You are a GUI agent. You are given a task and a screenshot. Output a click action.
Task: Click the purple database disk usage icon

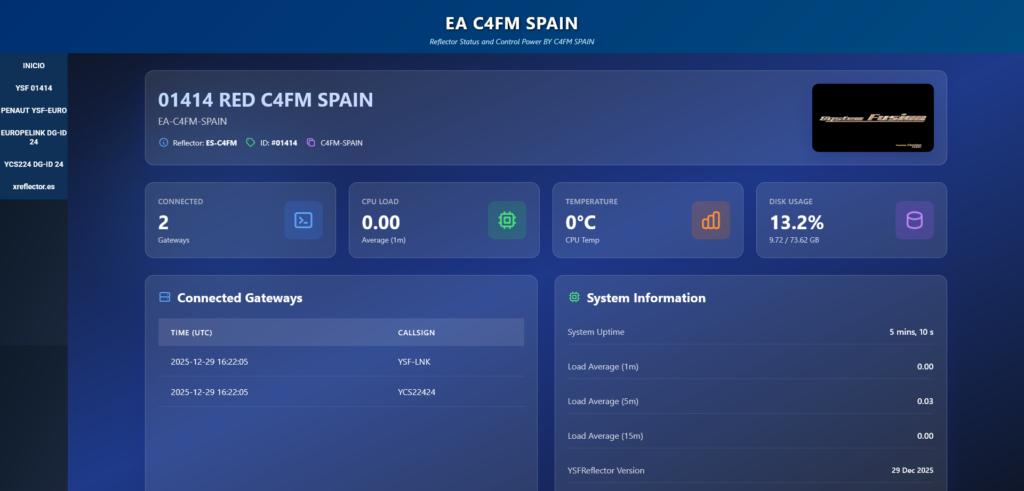coord(914,220)
